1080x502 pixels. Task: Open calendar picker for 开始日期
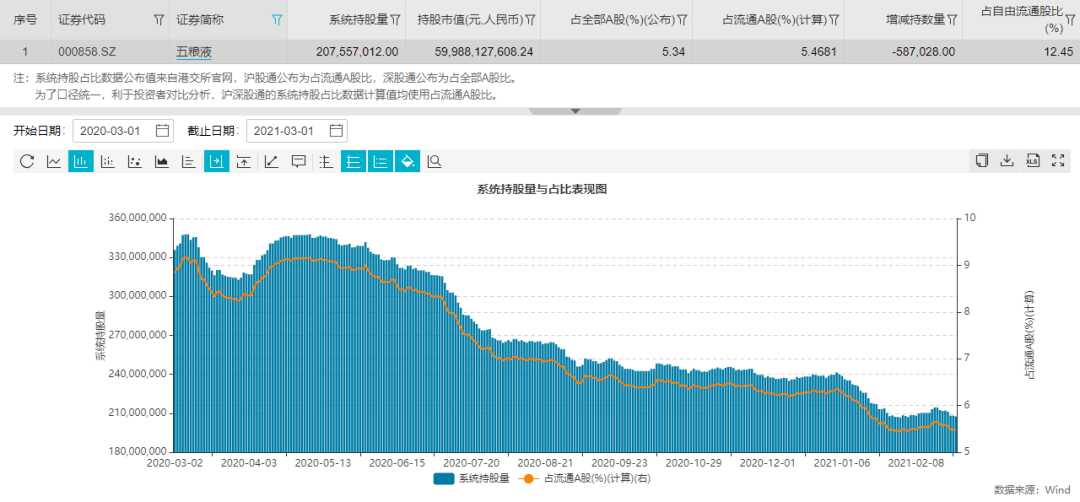[x=163, y=130]
